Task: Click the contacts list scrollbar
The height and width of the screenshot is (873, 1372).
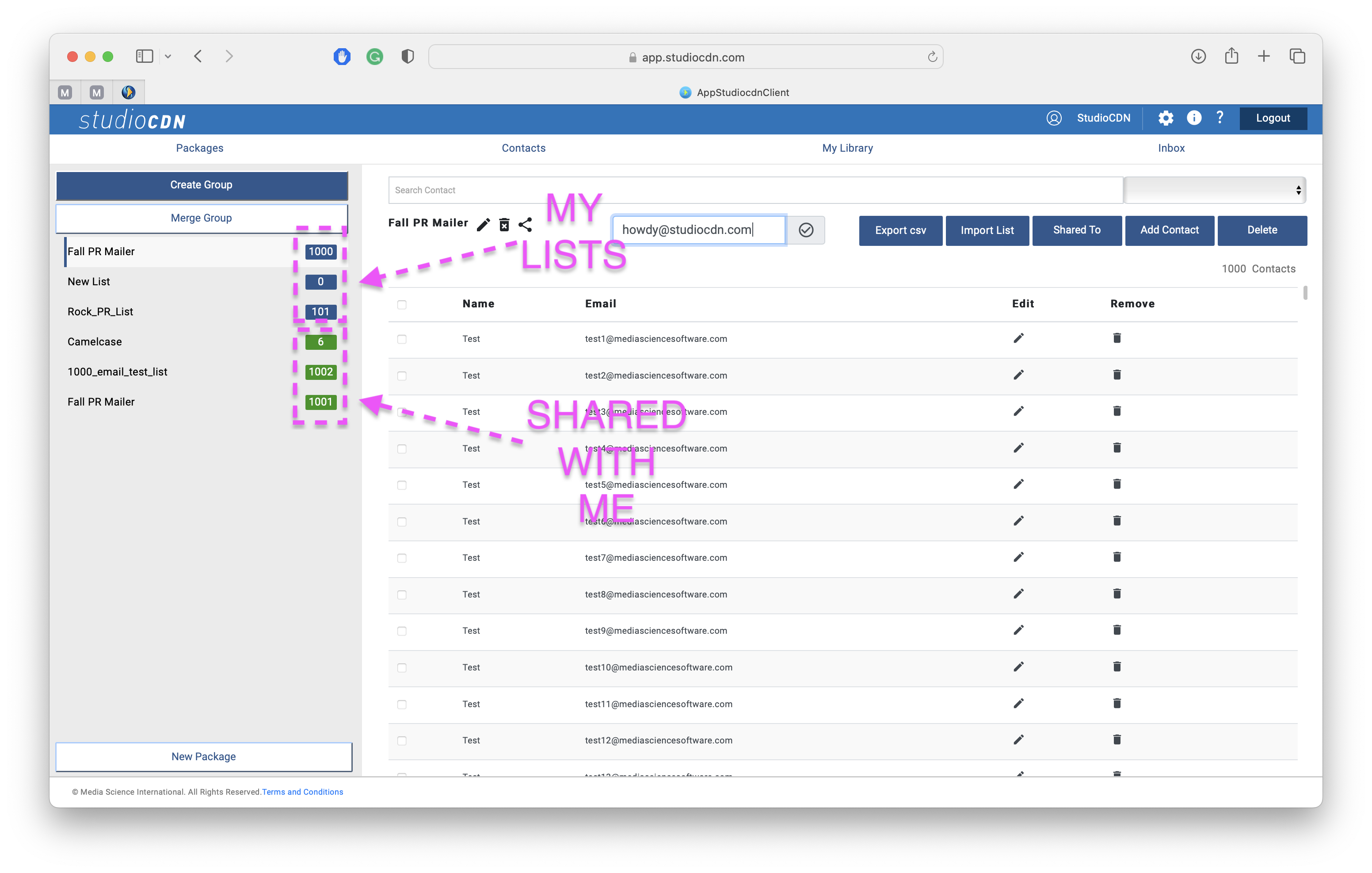Action: tap(1305, 293)
